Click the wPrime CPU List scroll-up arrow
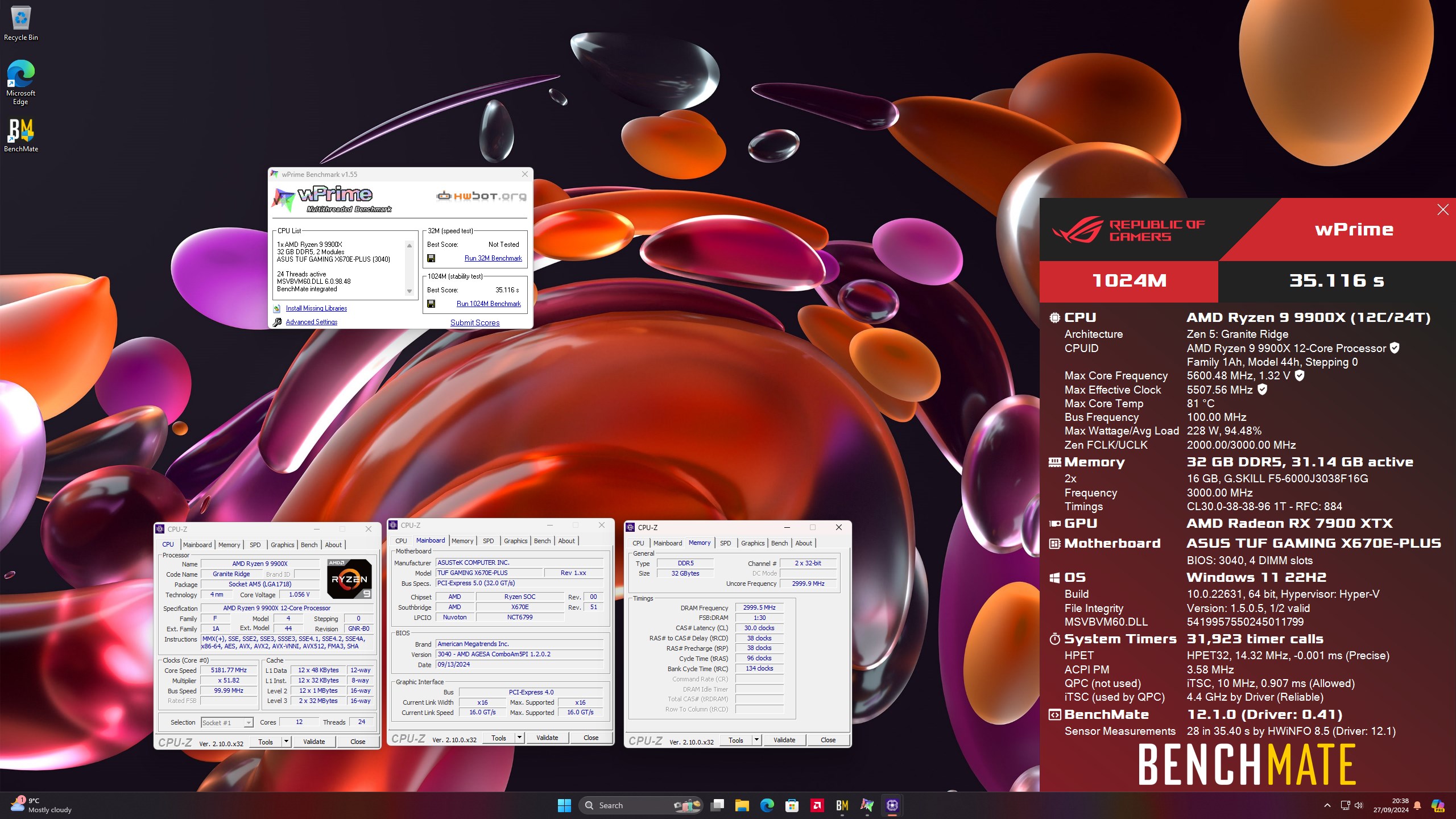The image size is (1456, 819). 409,245
